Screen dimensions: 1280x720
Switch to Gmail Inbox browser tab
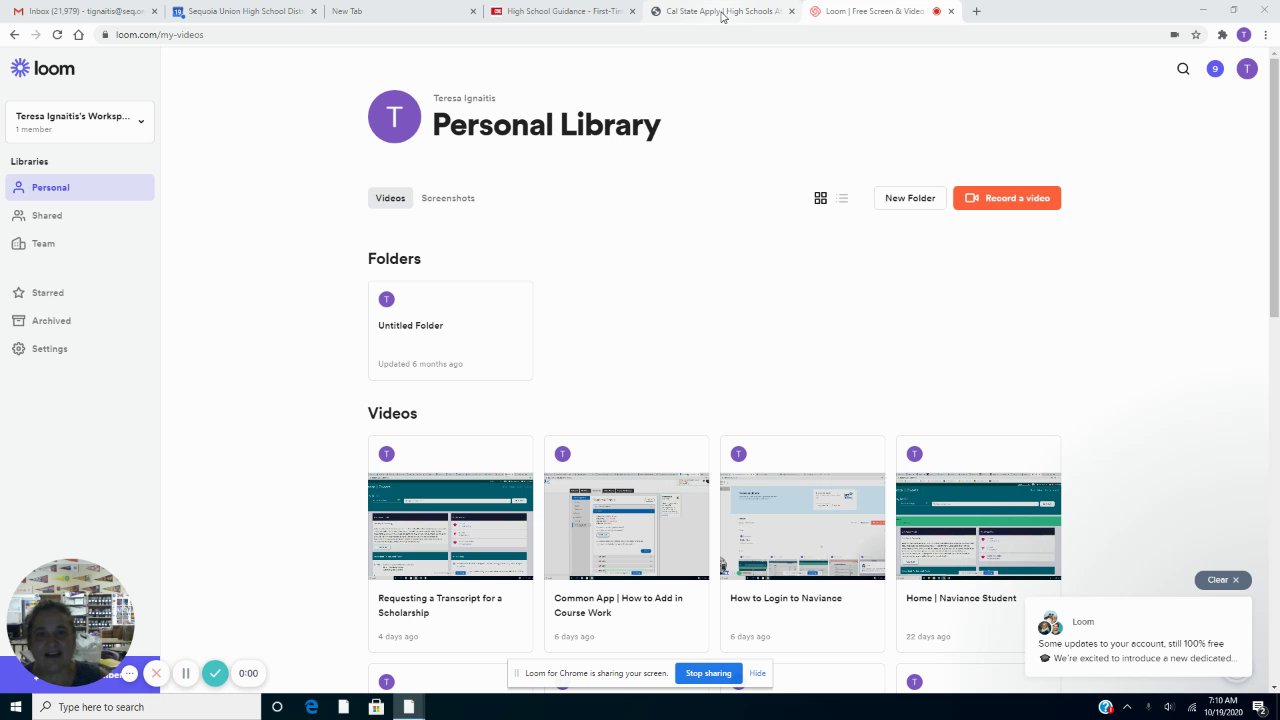pyautogui.click(x=84, y=11)
